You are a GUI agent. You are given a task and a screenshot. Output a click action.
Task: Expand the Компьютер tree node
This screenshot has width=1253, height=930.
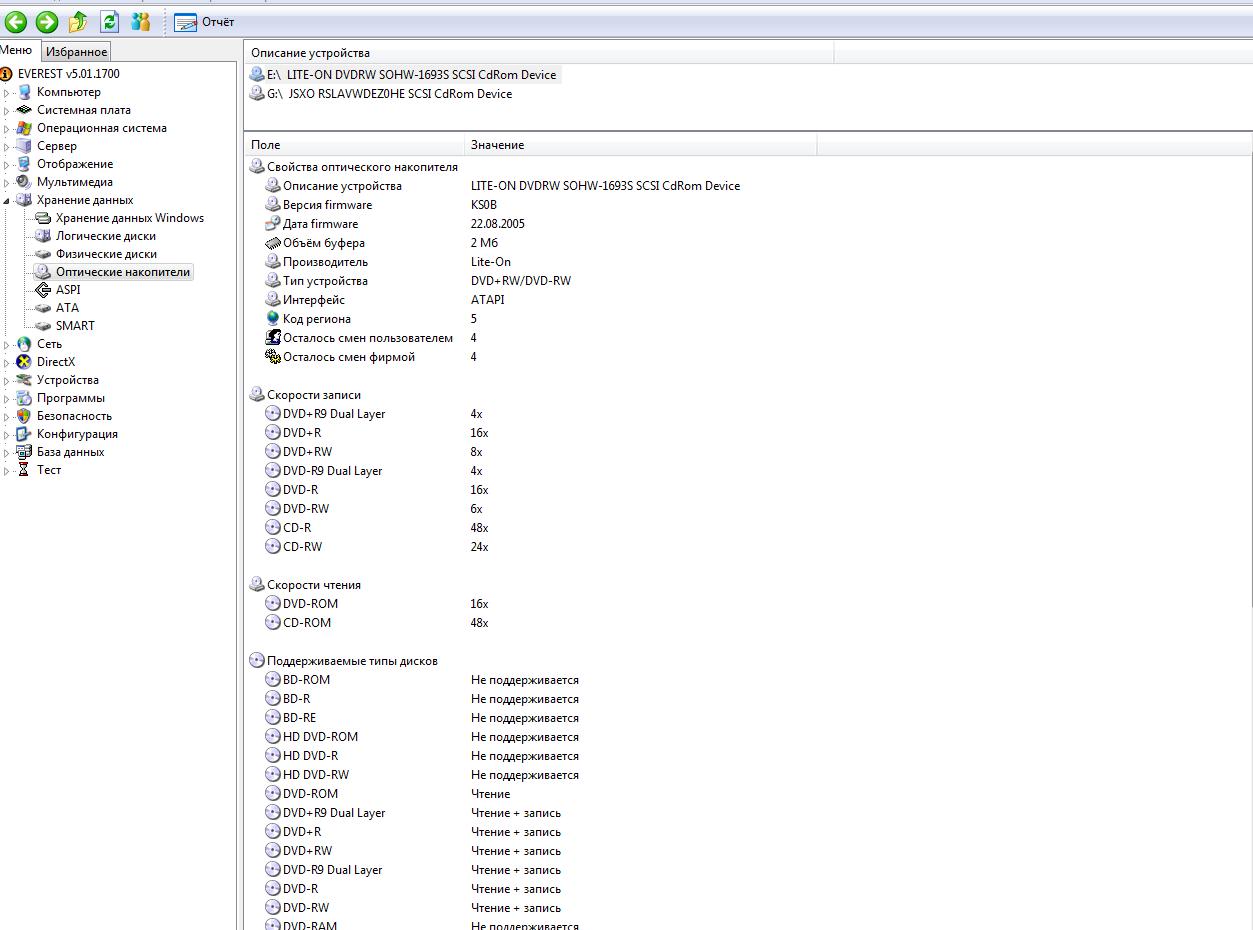[x=7, y=93]
